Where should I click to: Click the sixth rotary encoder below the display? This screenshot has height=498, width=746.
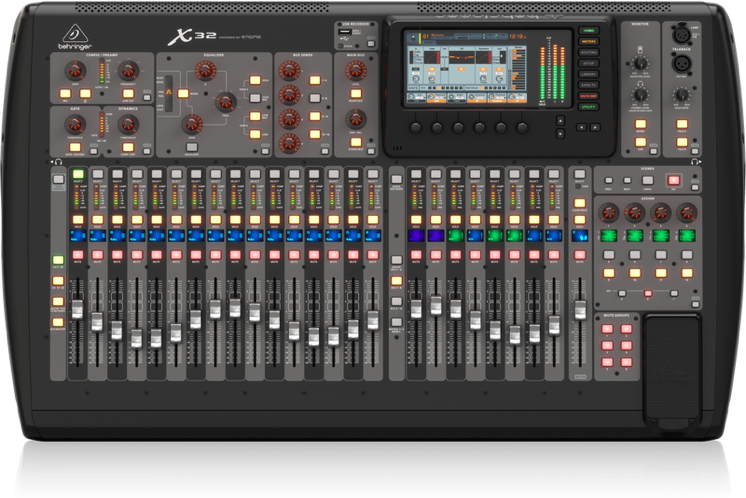[x=522, y=127]
